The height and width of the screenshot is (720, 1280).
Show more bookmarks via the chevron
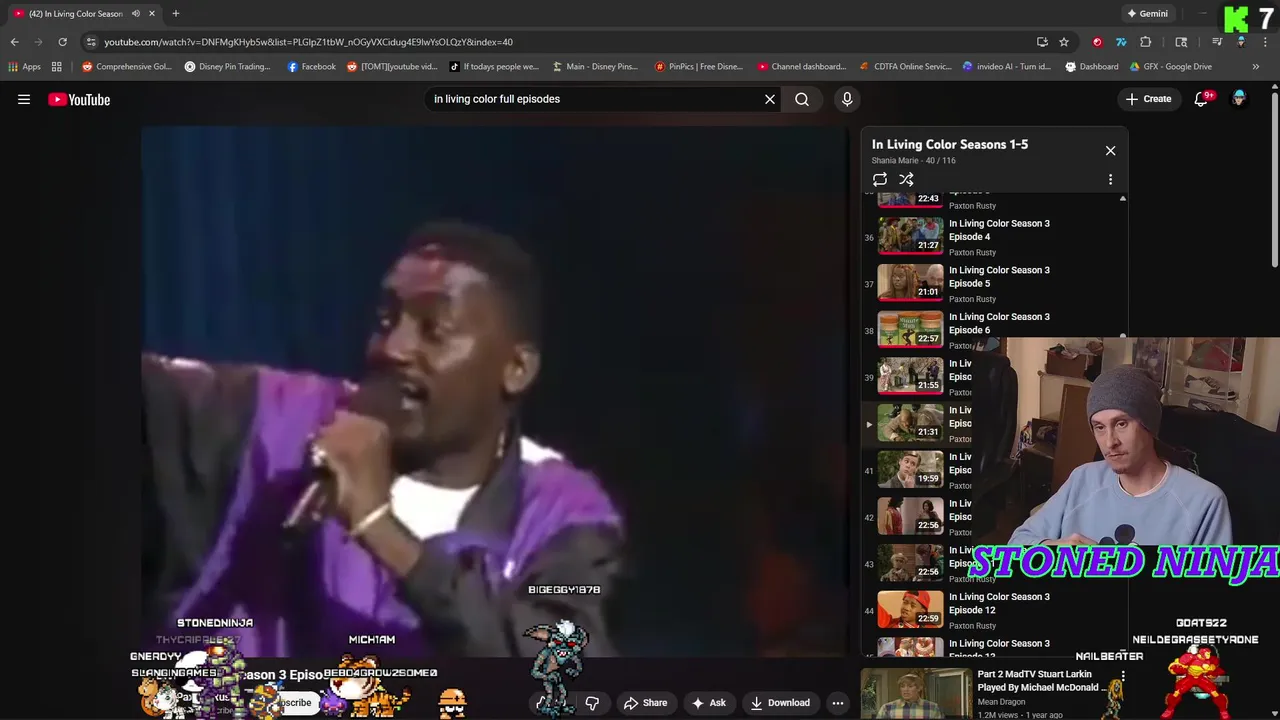coord(1256,67)
